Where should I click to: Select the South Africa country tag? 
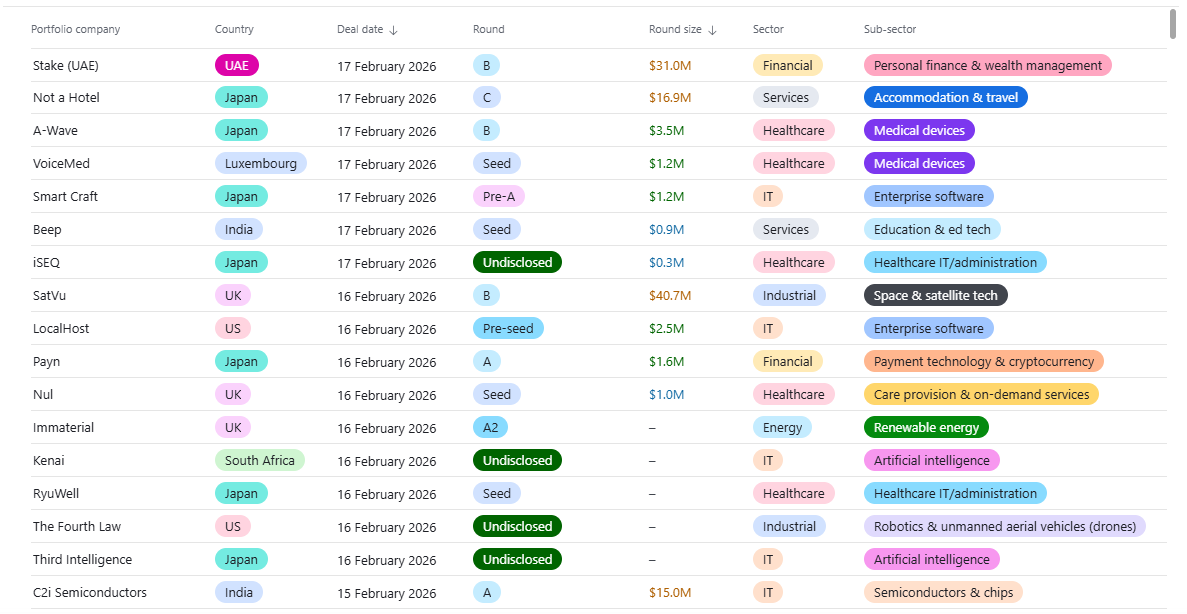260,461
